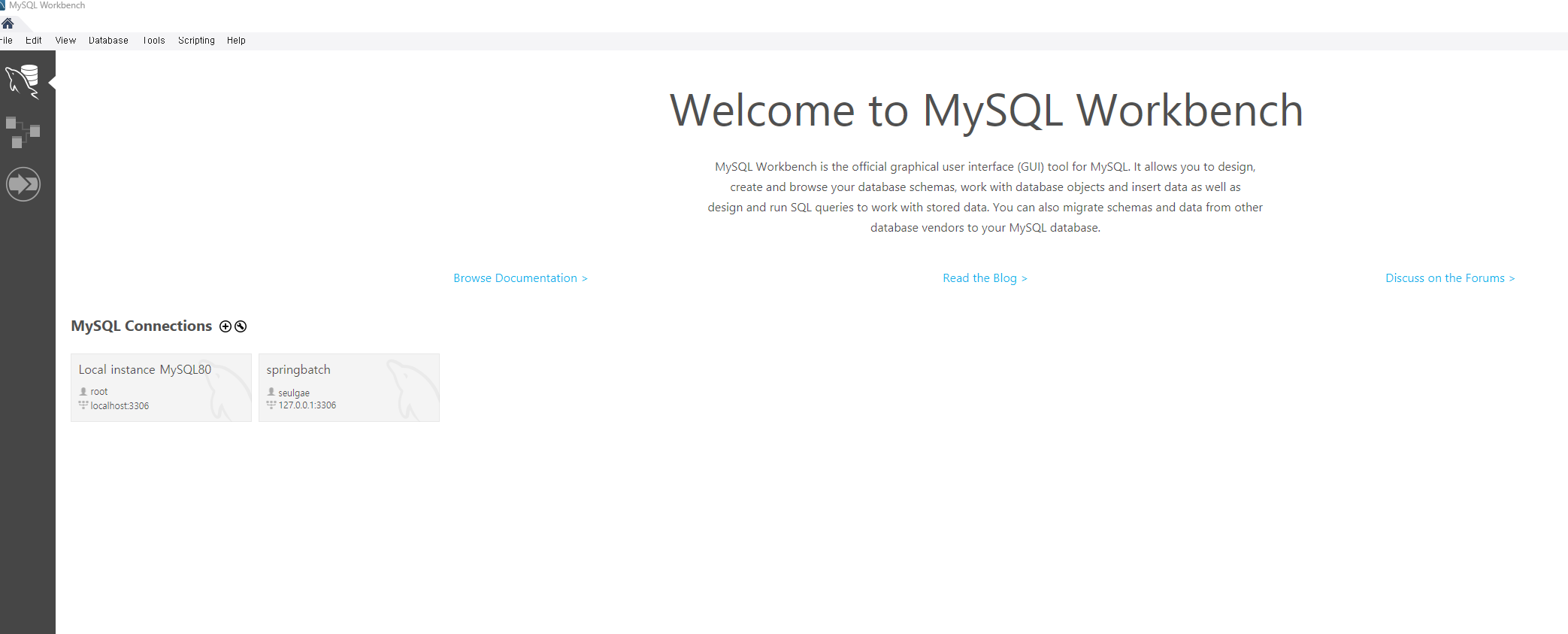Follow Discuss on the Forums link

[x=1450, y=278]
